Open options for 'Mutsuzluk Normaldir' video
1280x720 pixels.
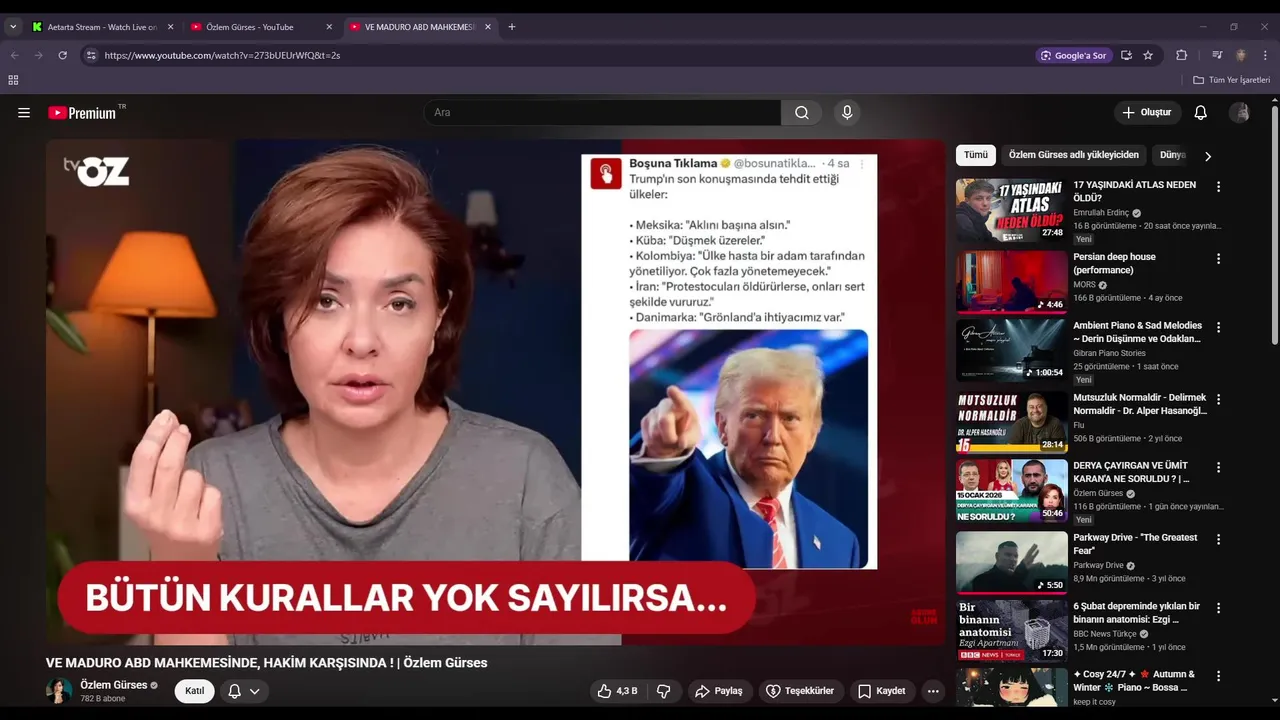[x=1218, y=399]
